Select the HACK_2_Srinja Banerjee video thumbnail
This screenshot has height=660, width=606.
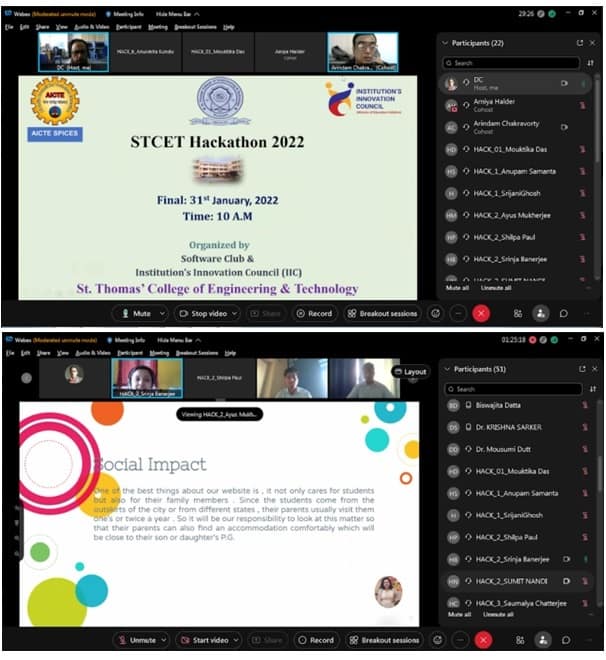coord(147,378)
